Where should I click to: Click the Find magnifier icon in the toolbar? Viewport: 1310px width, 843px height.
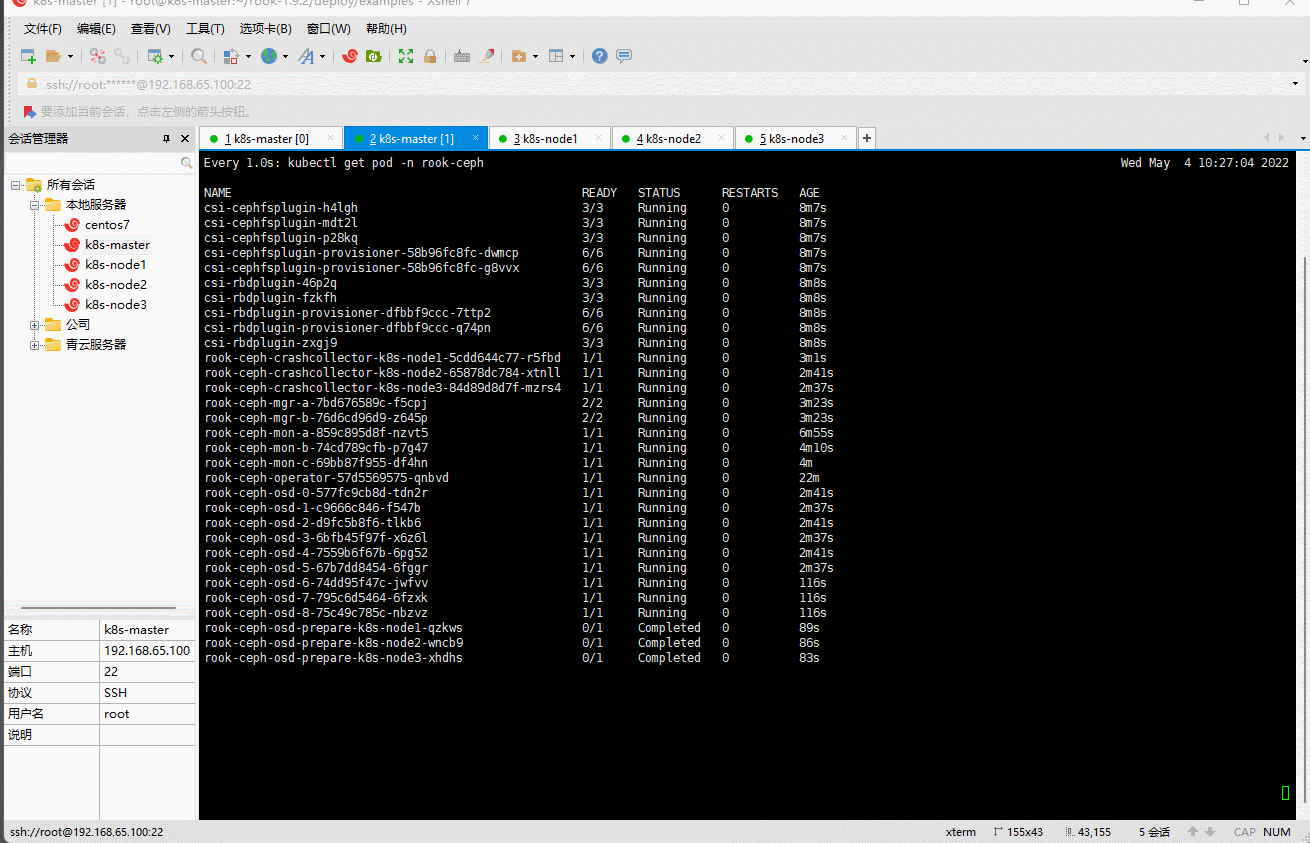pos(199,56)
